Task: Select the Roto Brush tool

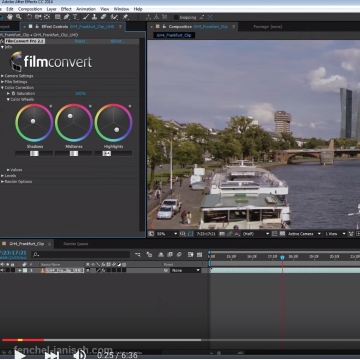Action: click(114, 17)
